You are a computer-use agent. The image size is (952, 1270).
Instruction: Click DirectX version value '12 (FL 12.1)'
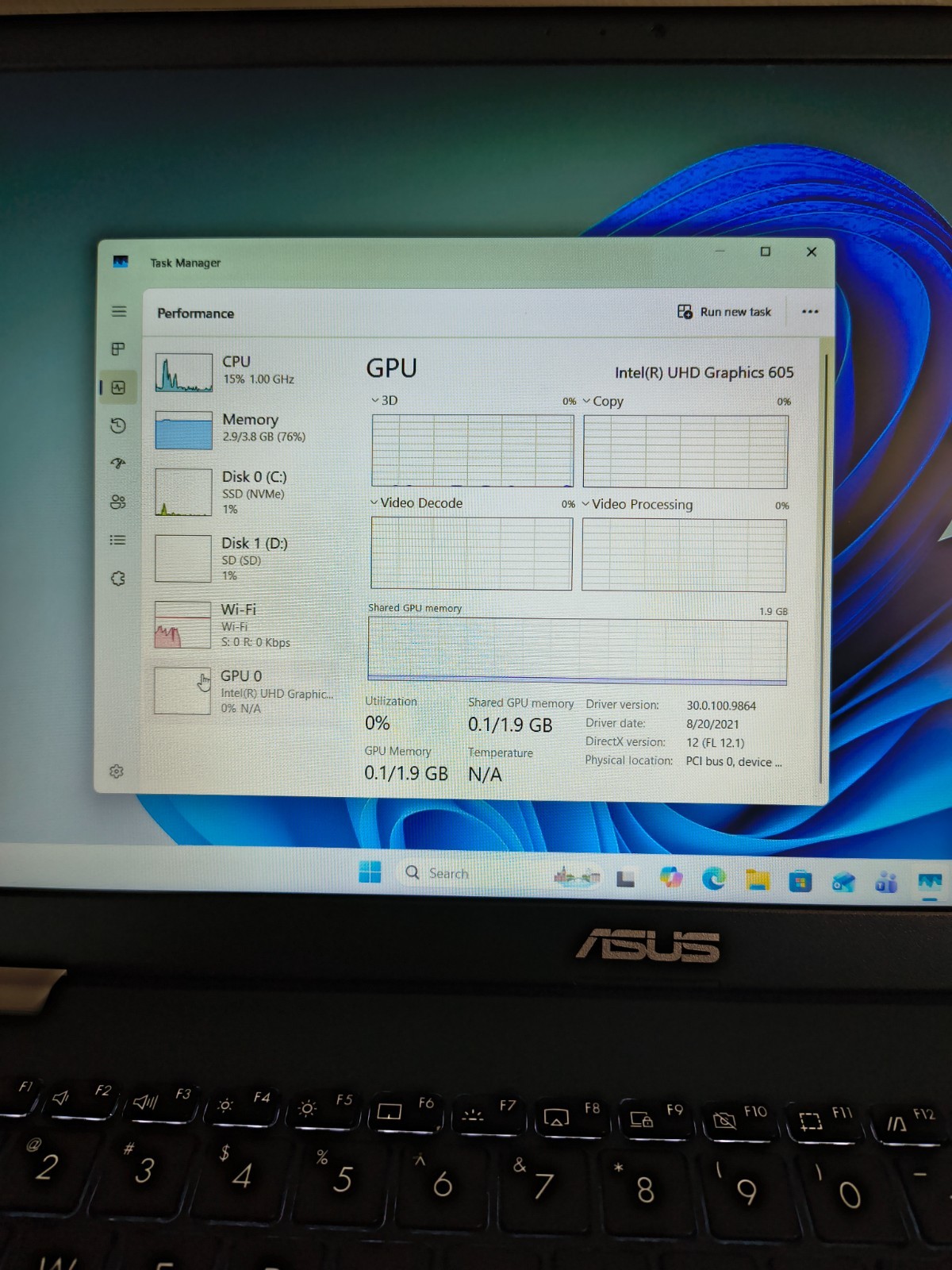tap(716, 743)
